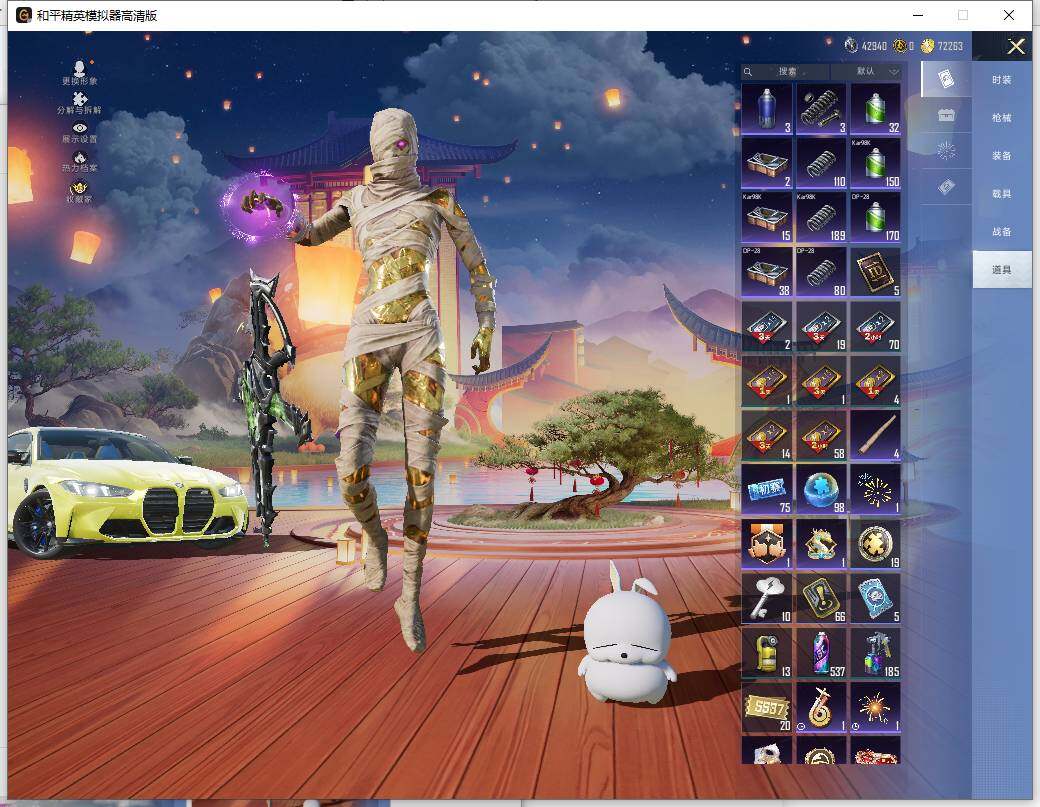The height and width of the screenshot is (807, 1040).
Task: Switch to the 时装 tab
Action: [x=1002, y=80]
